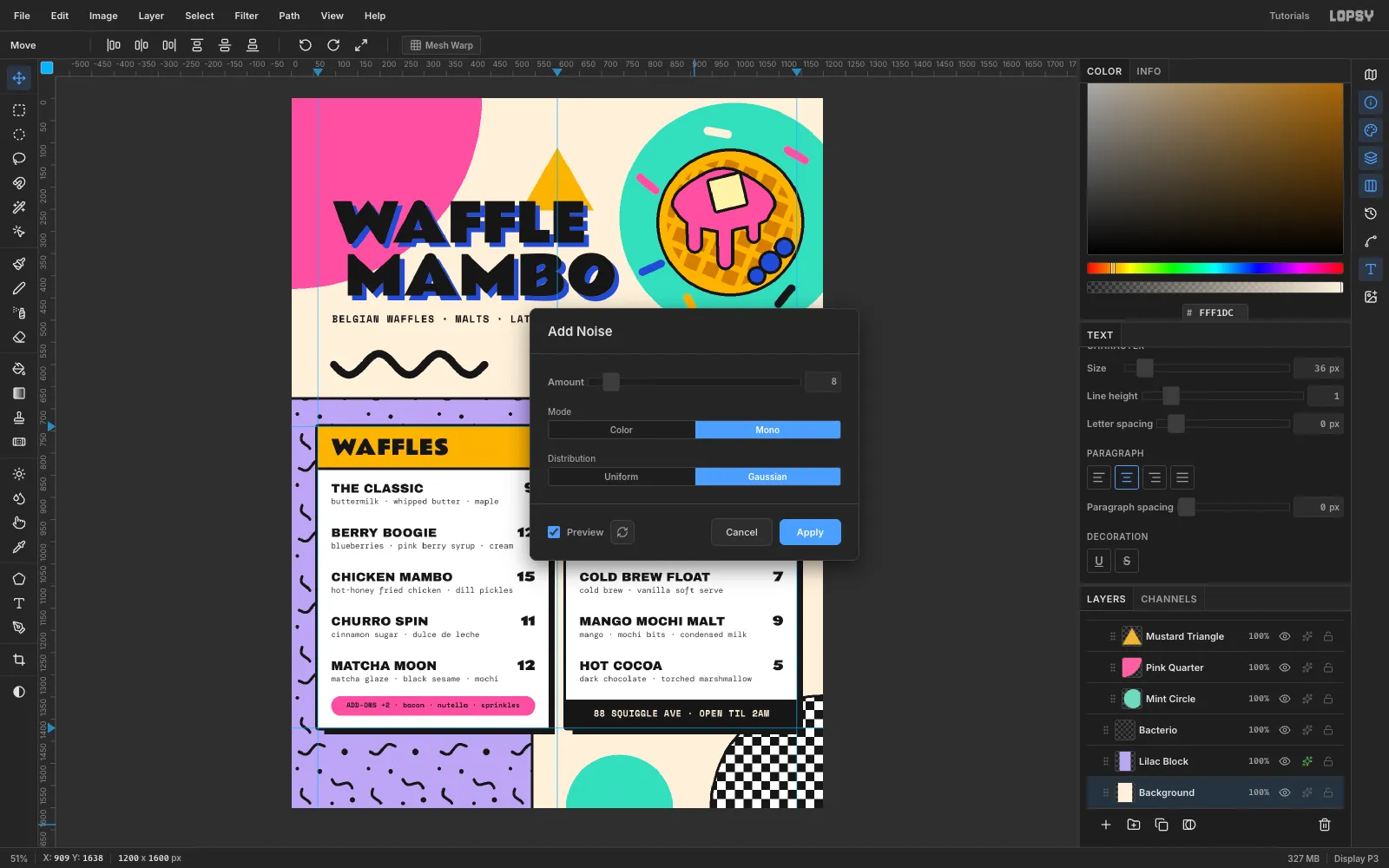The image size is (1389, 868).
Task: Center-align the paragraph text
Action: pyautogui.click(x=1127, y=477)
